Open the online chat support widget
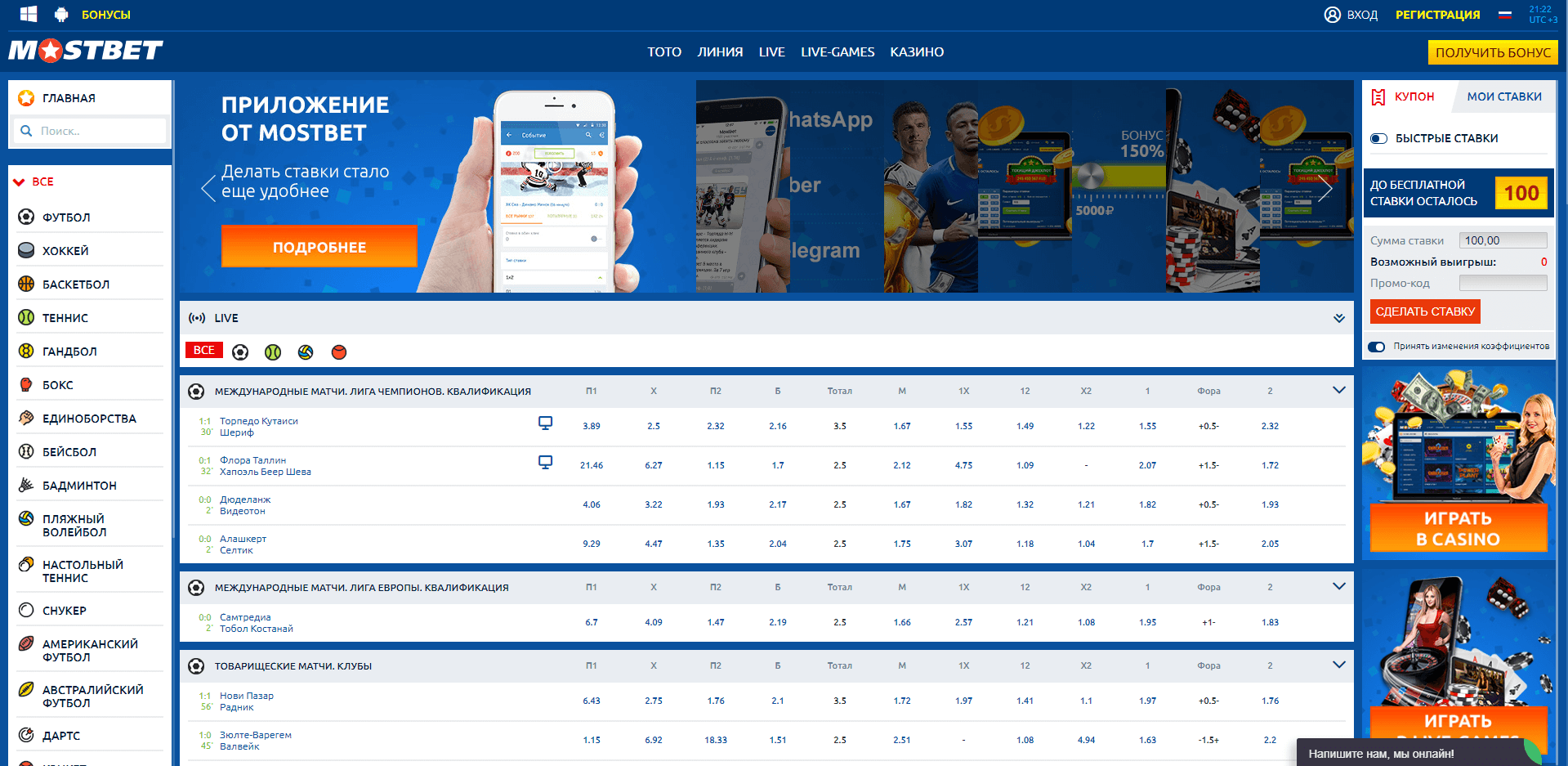This screenshot has width=1568, height=766. click(x=1421, y=753)
